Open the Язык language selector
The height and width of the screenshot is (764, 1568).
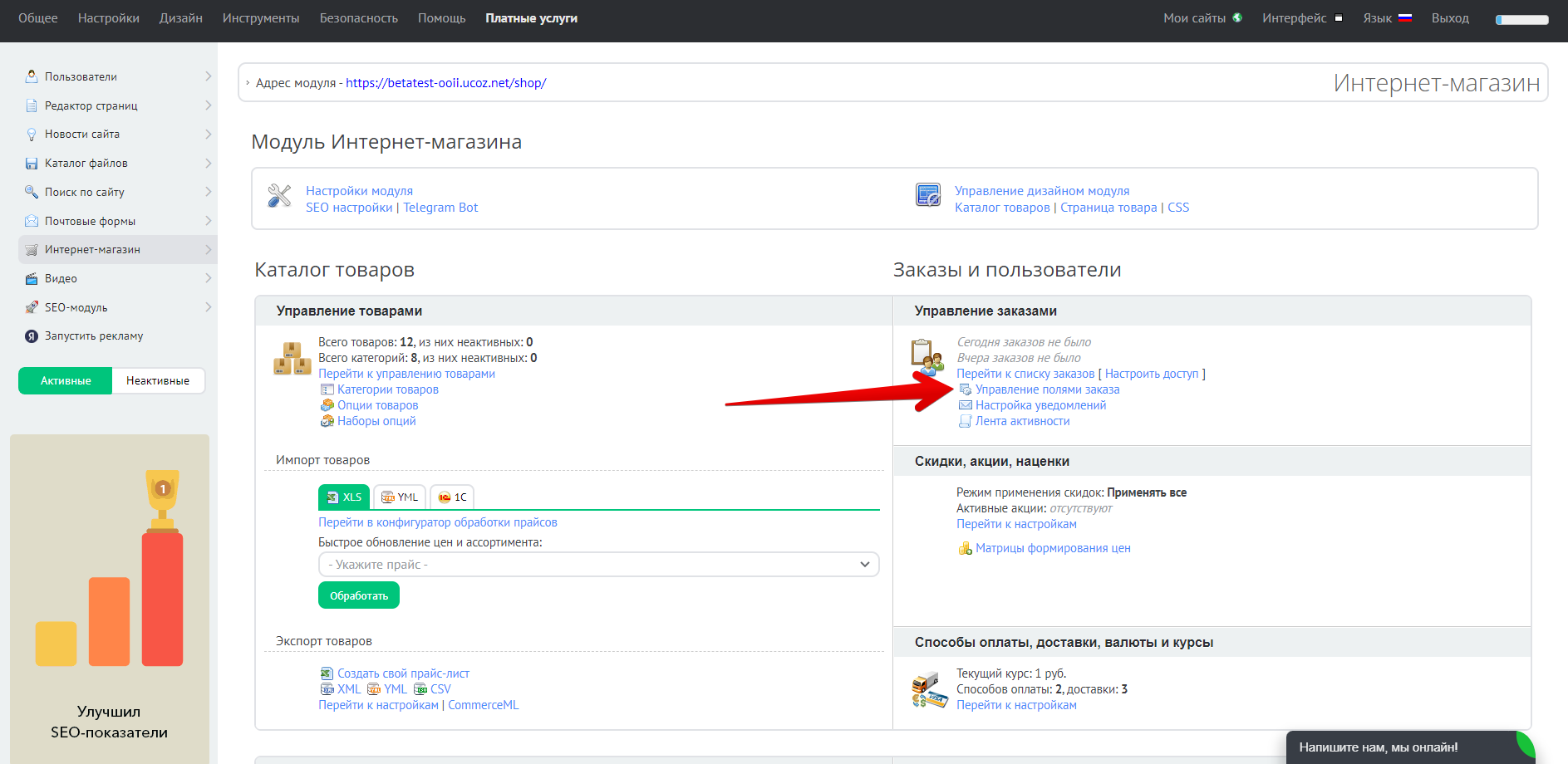(x=1387, y=18)
